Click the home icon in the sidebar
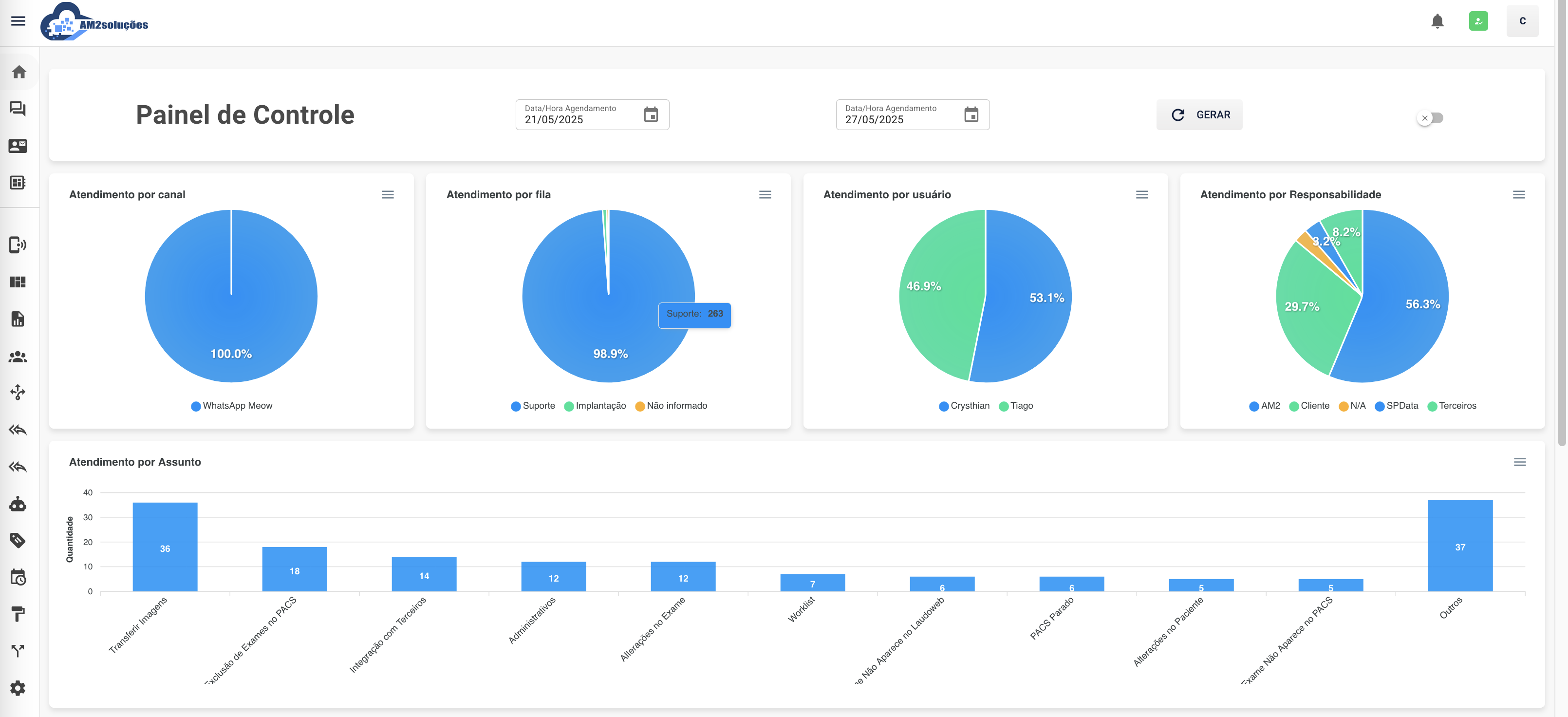 [19, 73]
